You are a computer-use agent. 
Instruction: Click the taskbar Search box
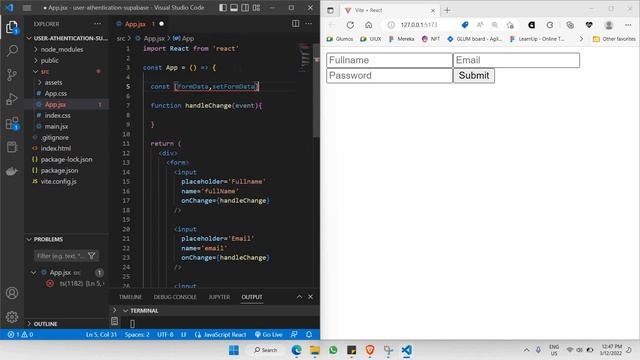265,350
